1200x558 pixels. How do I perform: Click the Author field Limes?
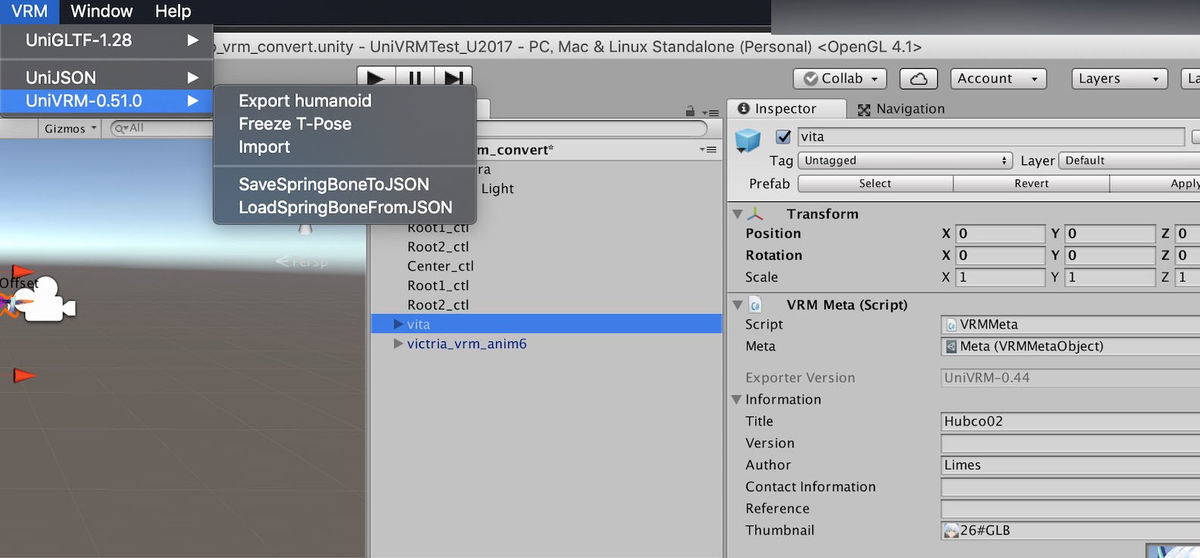click(x=1070, y=465)
